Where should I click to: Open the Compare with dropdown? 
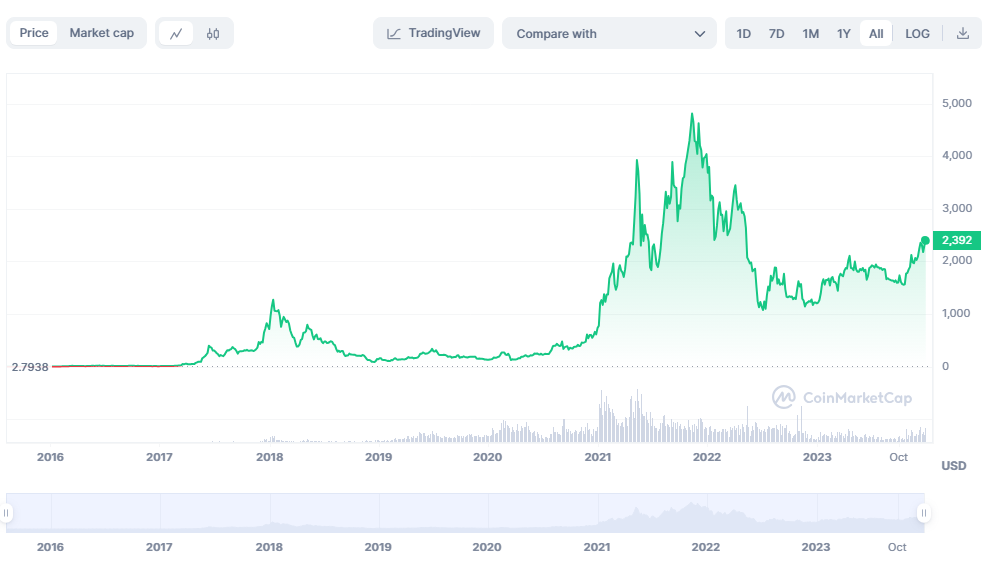click(609, 34)
